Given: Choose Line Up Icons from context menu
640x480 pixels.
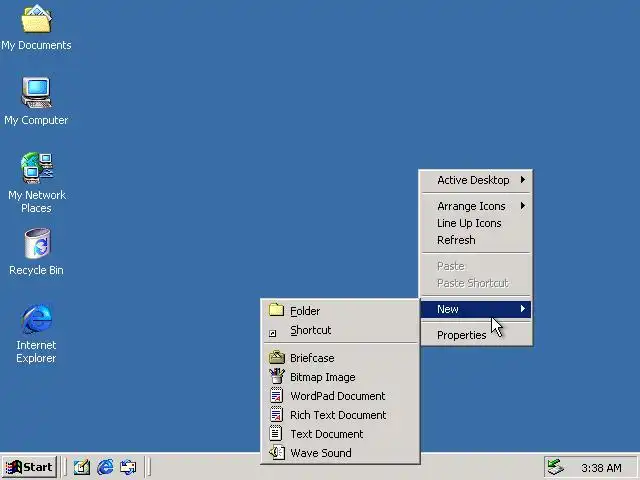Looking at the screenshot, I should 476,223.
